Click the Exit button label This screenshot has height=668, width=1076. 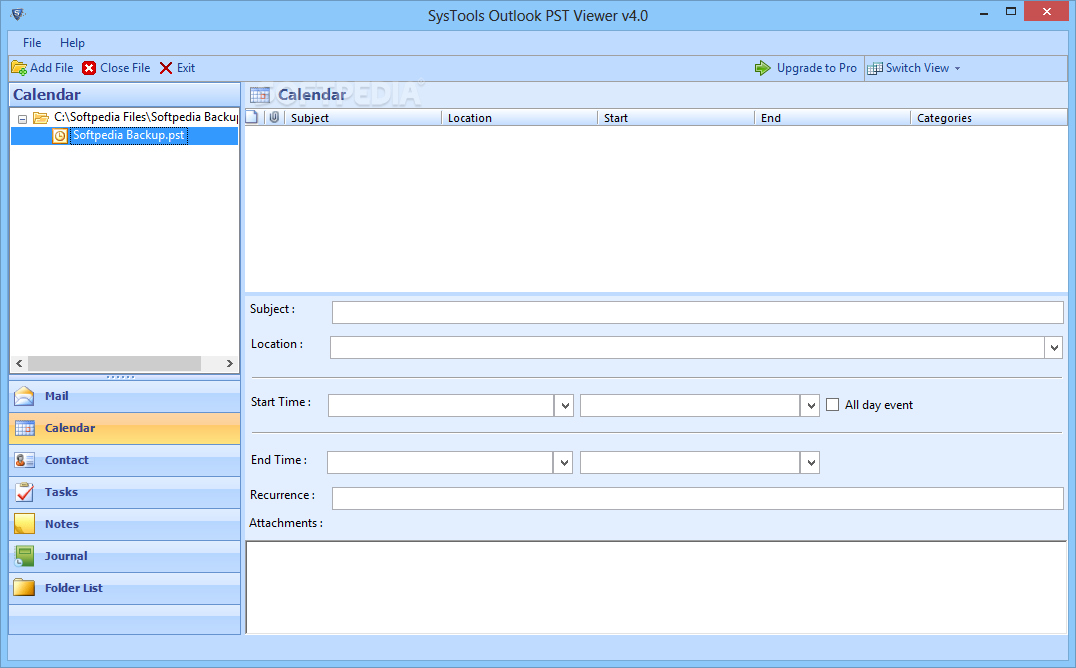click(x=186, y=68)
